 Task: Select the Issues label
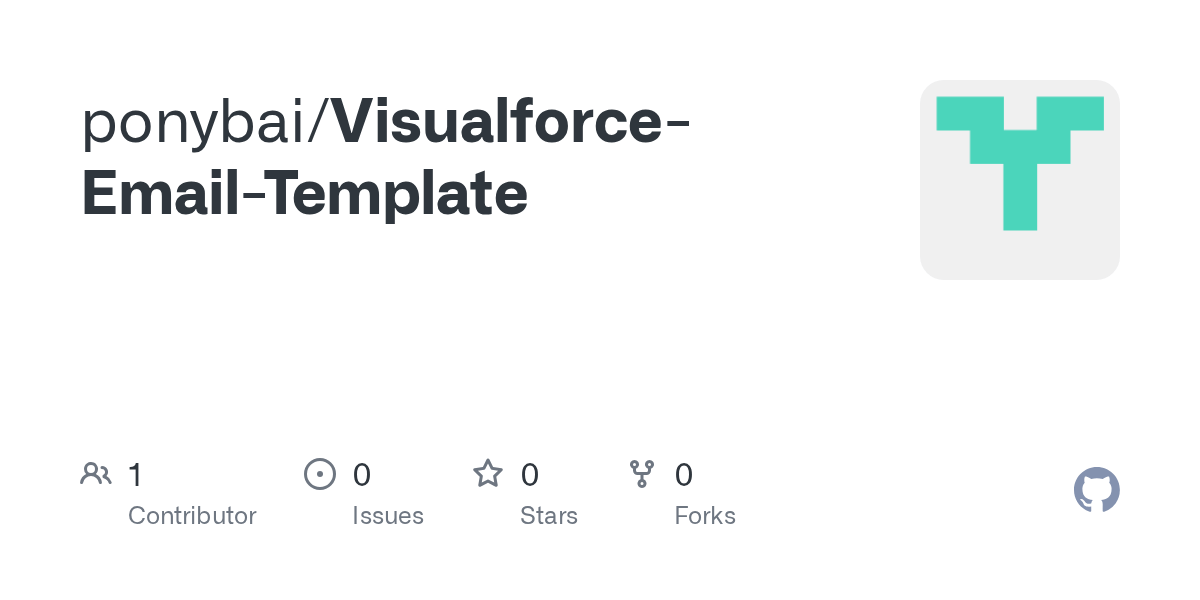[388, 516]
